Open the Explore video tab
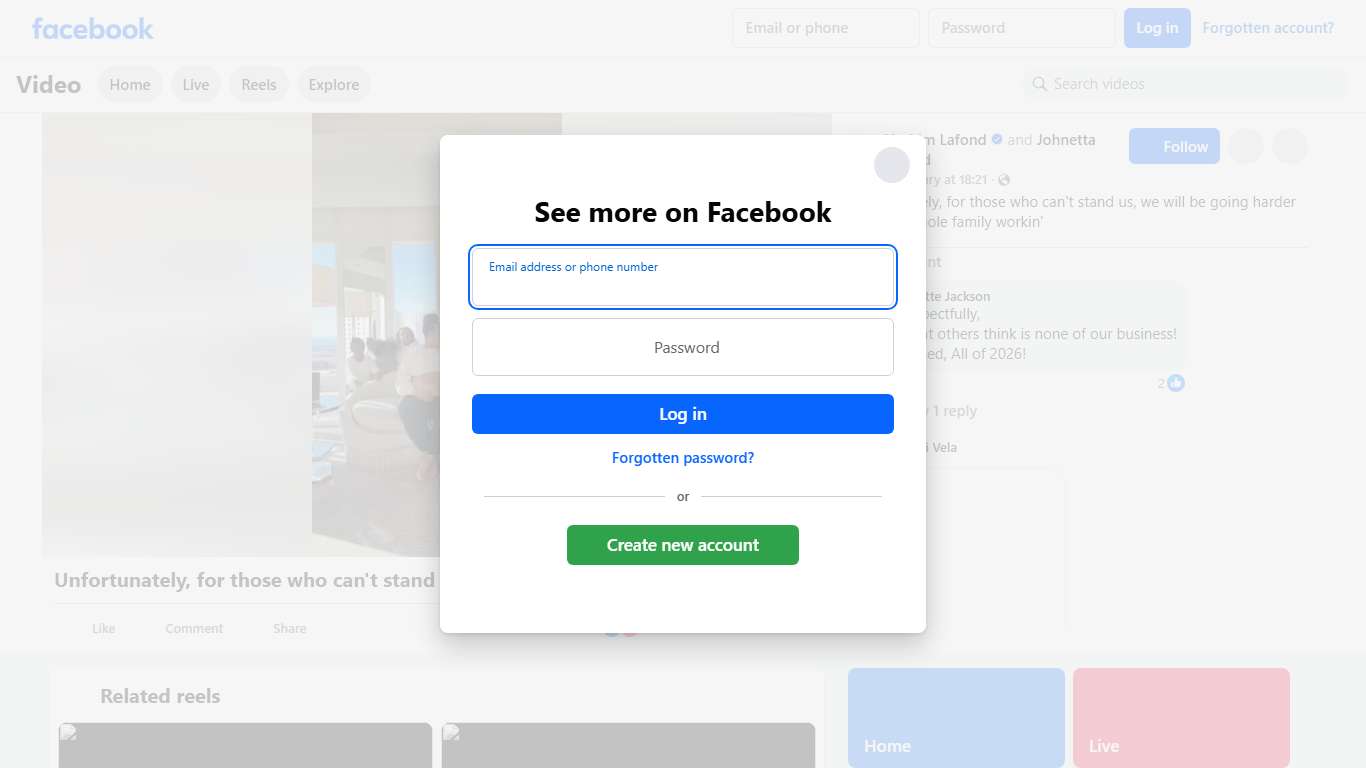The width and height of the screenshot is (1366, 768). click(334, 85)
